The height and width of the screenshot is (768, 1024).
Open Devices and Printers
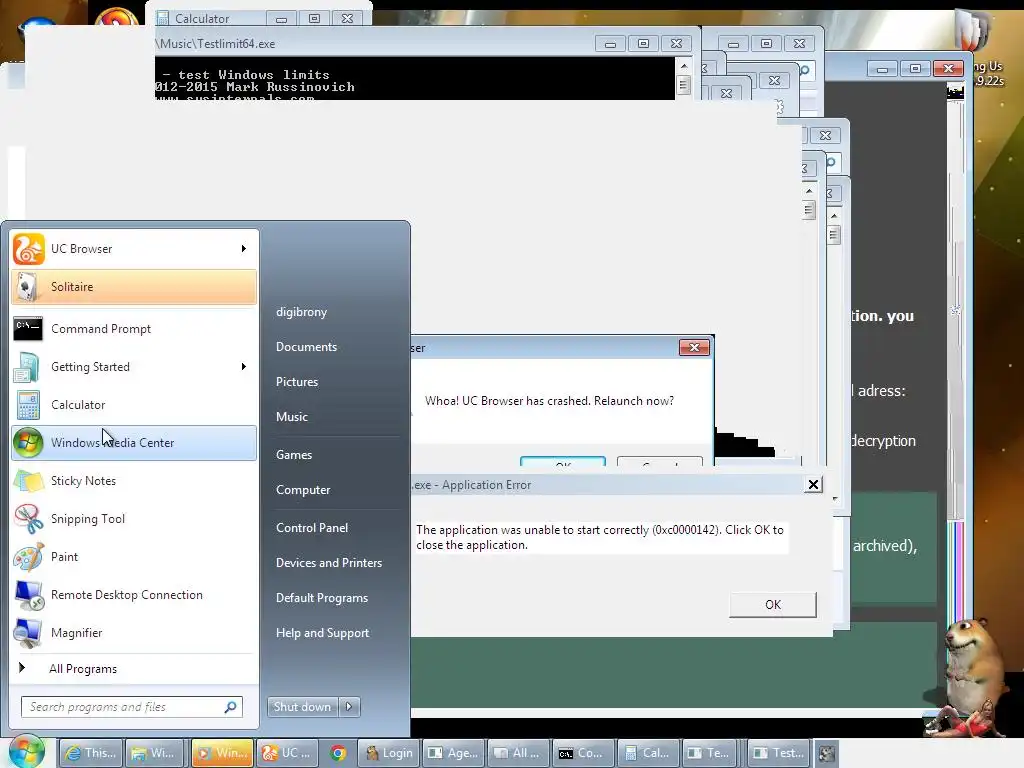[329, 563]
